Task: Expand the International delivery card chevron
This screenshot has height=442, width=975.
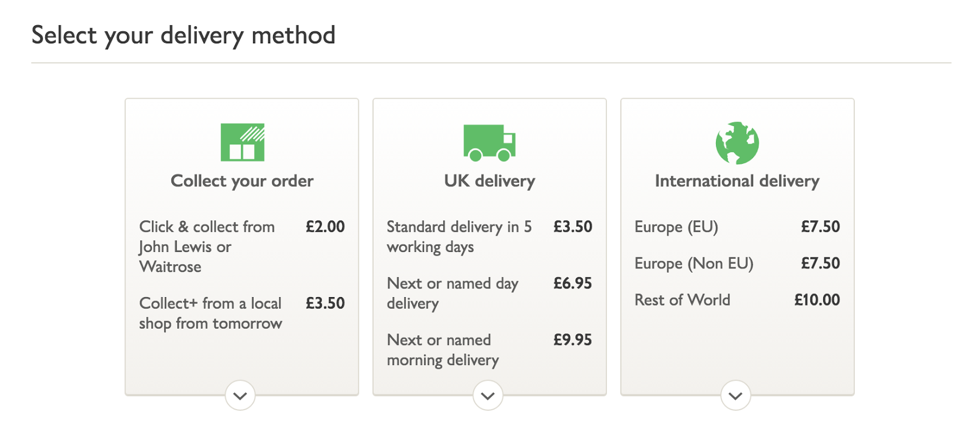Action: (x=736, y=395)
